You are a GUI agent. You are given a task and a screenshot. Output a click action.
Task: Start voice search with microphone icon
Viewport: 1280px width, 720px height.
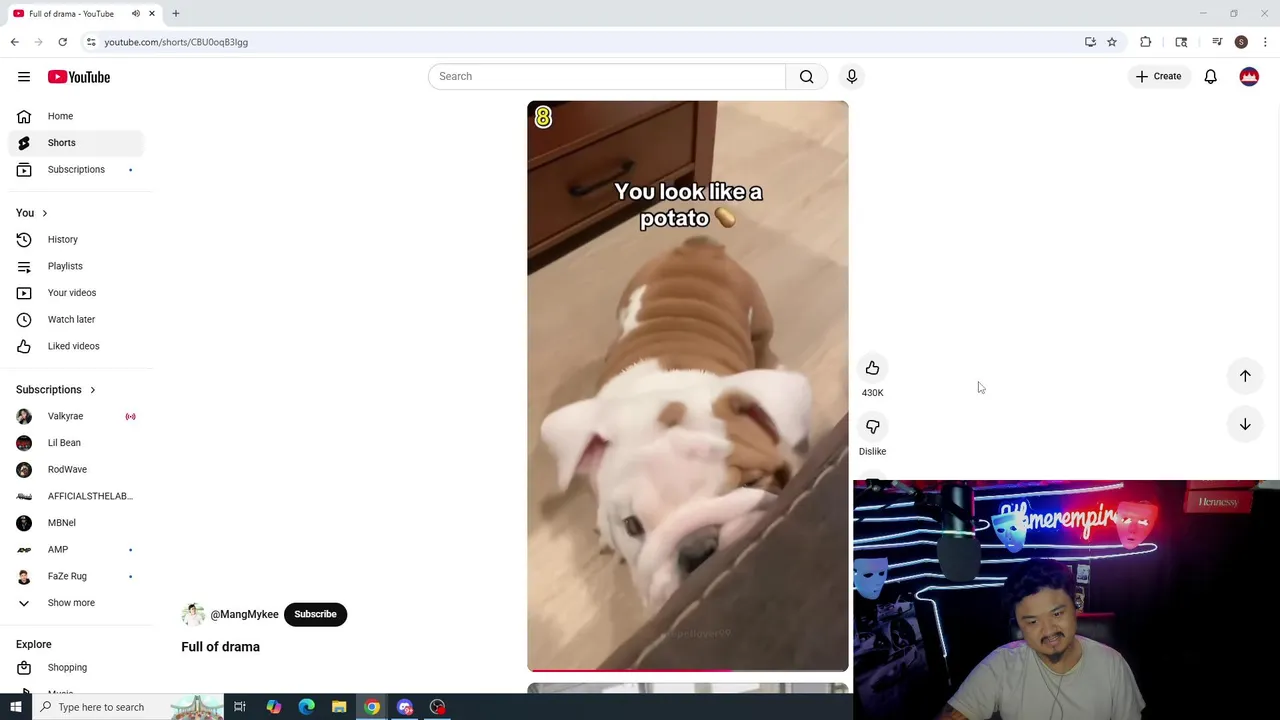tap(852, 76)
